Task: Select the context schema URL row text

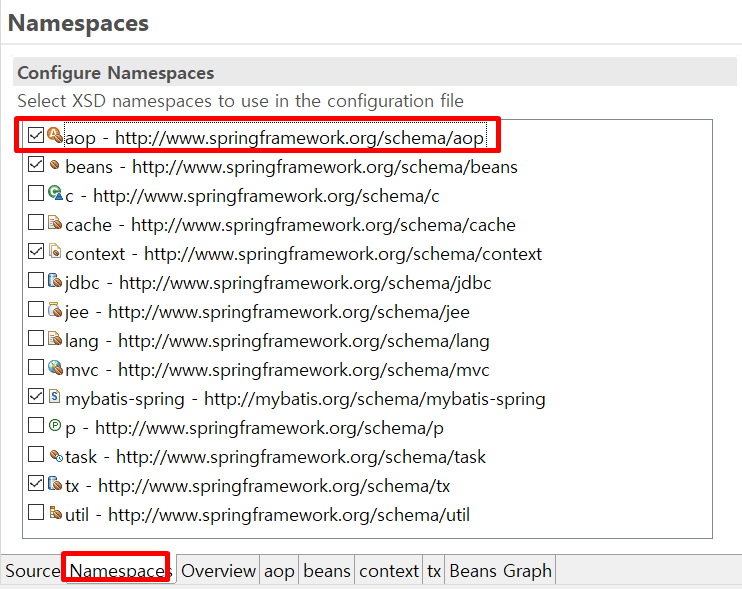Action: tap(303, 254)
